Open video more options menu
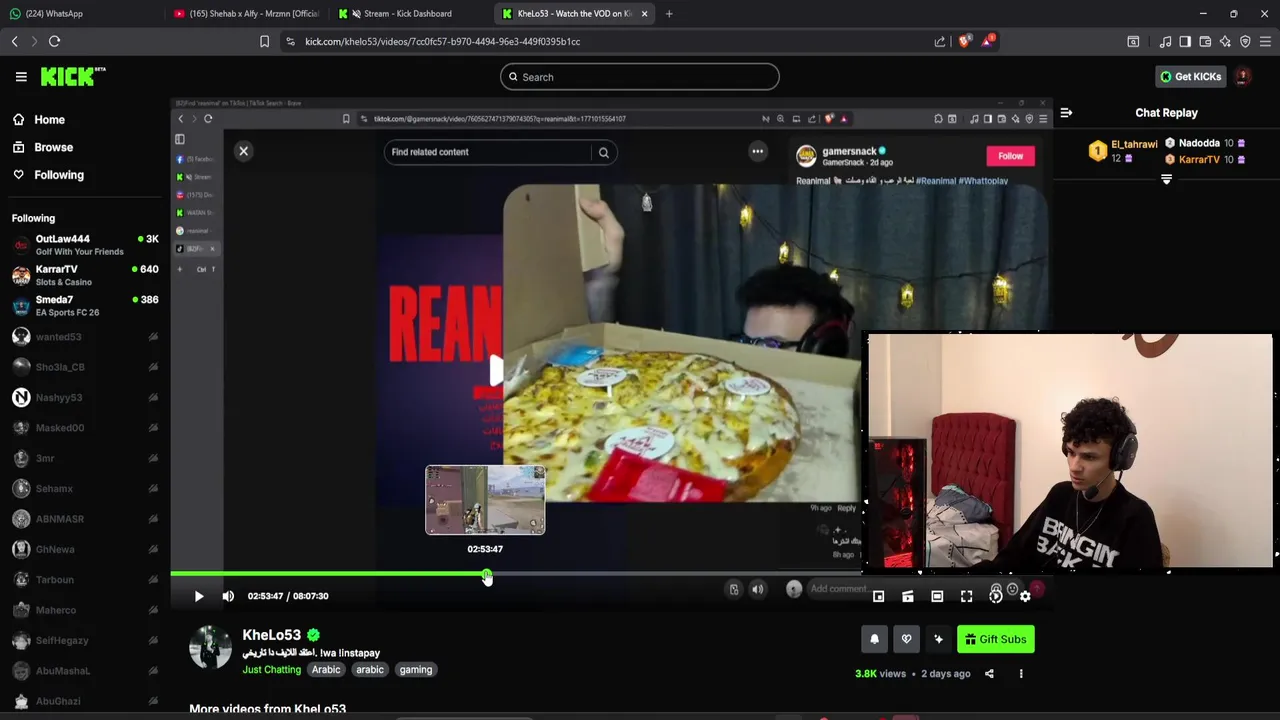Viewport: 1280px width, 720px height. [1021, 673]
